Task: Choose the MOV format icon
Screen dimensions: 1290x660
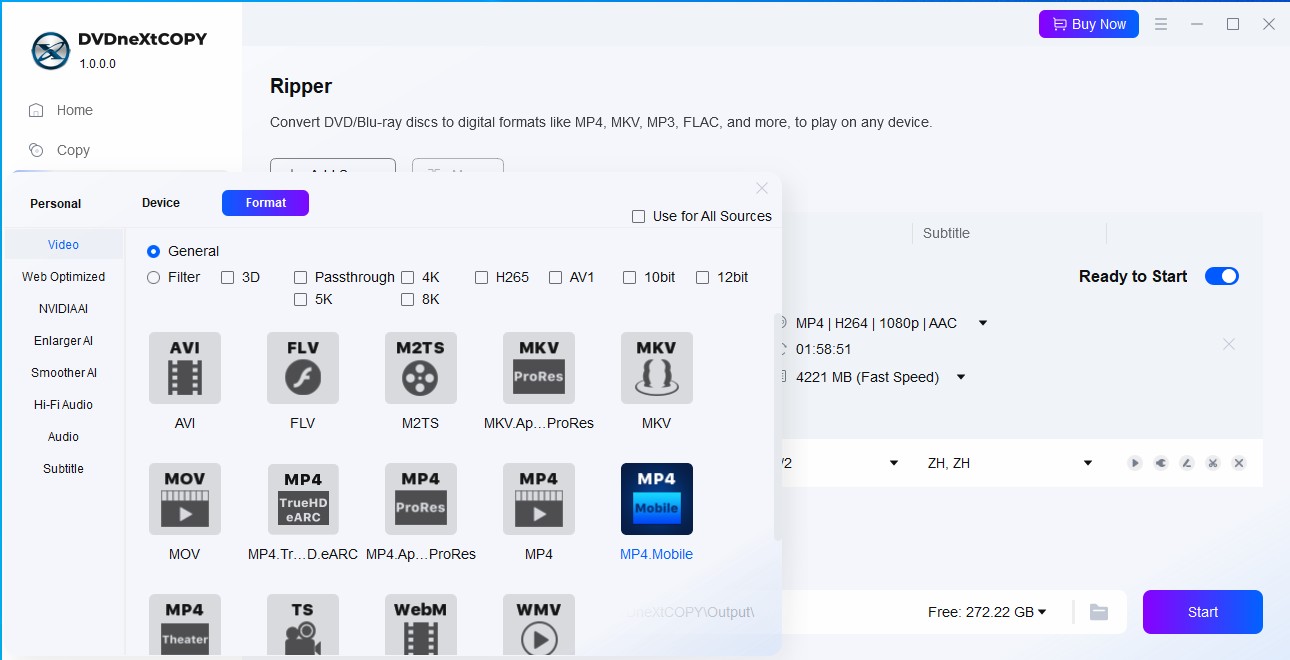Action: [x=184, y=499]
